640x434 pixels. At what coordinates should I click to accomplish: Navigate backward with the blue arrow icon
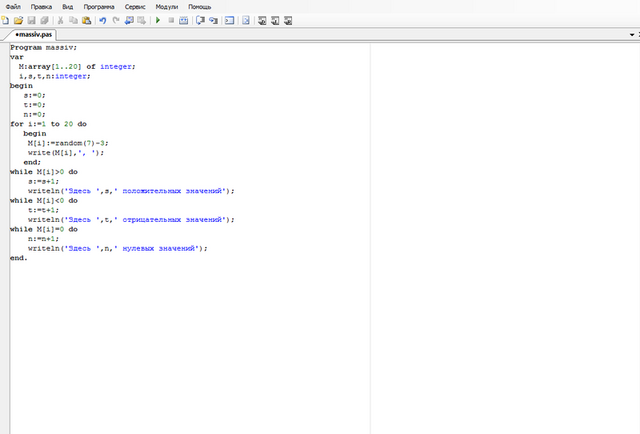129,20
